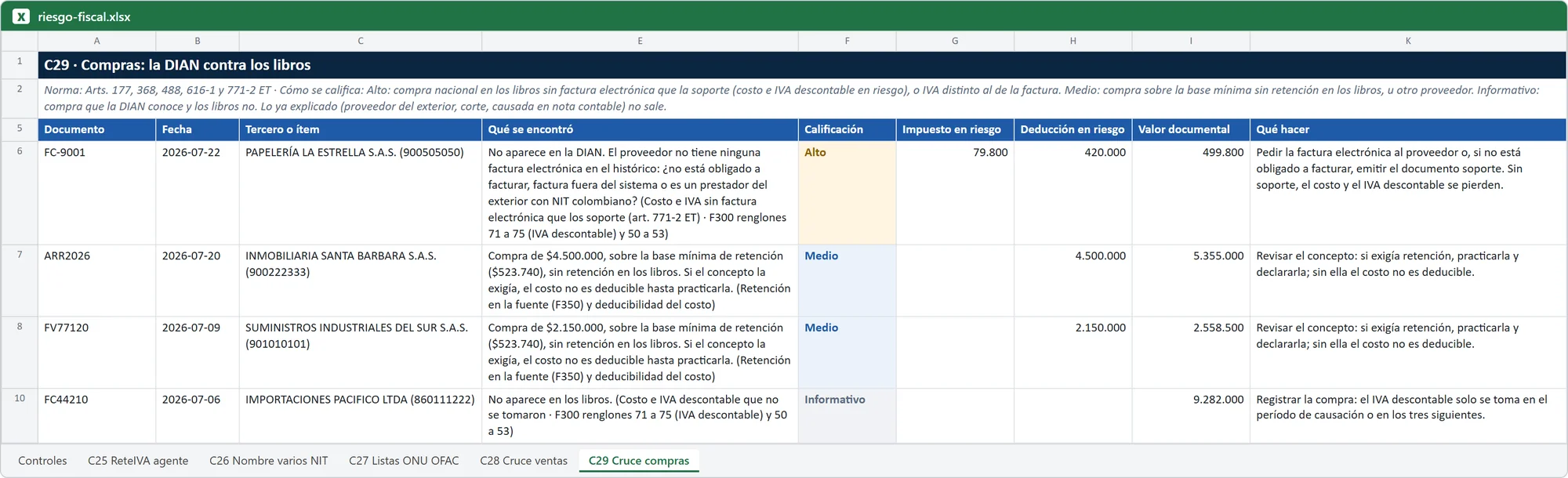
Task: Select column A header
Action: [x=96, y=41]
